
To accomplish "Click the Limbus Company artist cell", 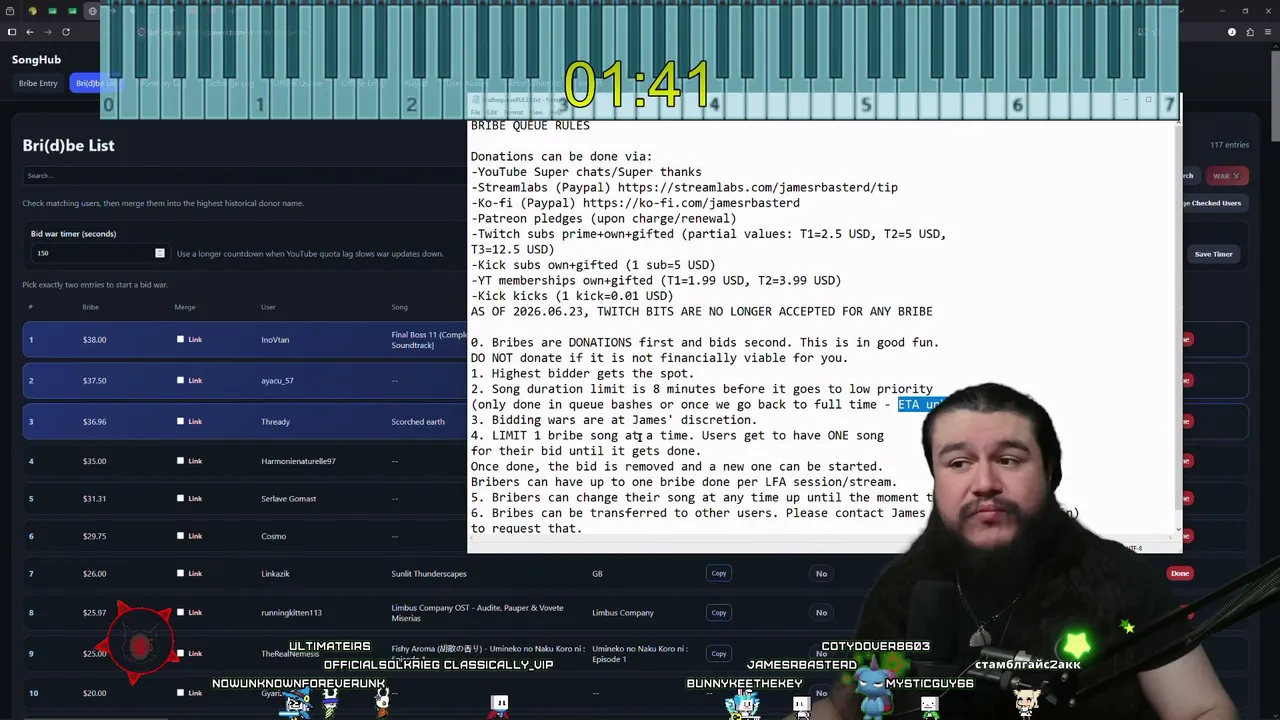I will (622, 612).
